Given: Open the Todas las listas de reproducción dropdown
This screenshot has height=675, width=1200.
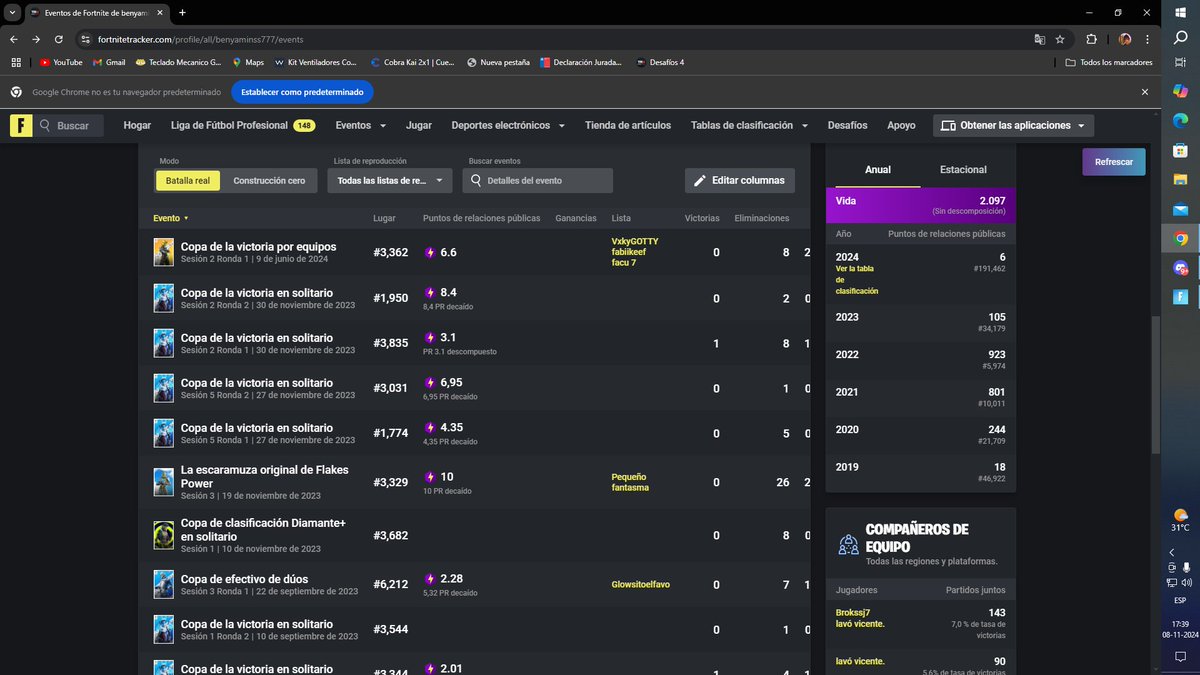Looking at the screenshot, I should pyautogui.click(x=390, y=181).
